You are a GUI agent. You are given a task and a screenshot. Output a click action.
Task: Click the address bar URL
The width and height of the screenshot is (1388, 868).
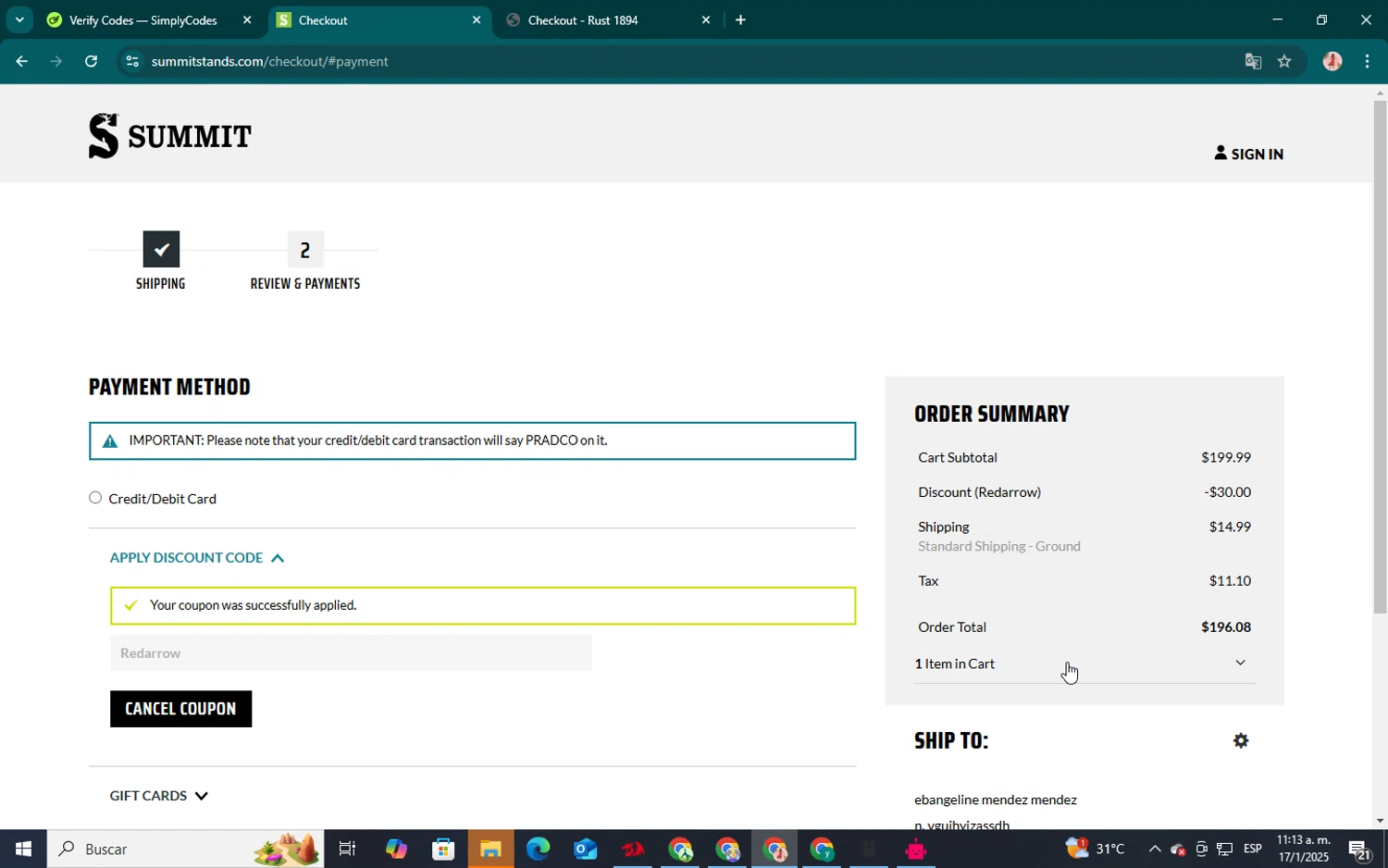270,61
